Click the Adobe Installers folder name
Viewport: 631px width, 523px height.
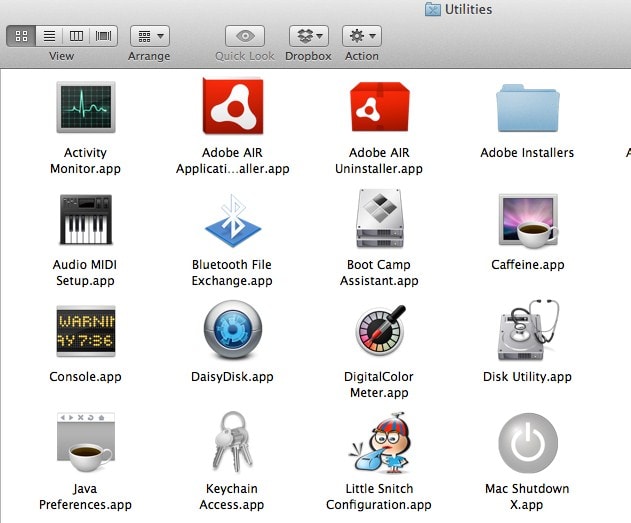point(527,152)
